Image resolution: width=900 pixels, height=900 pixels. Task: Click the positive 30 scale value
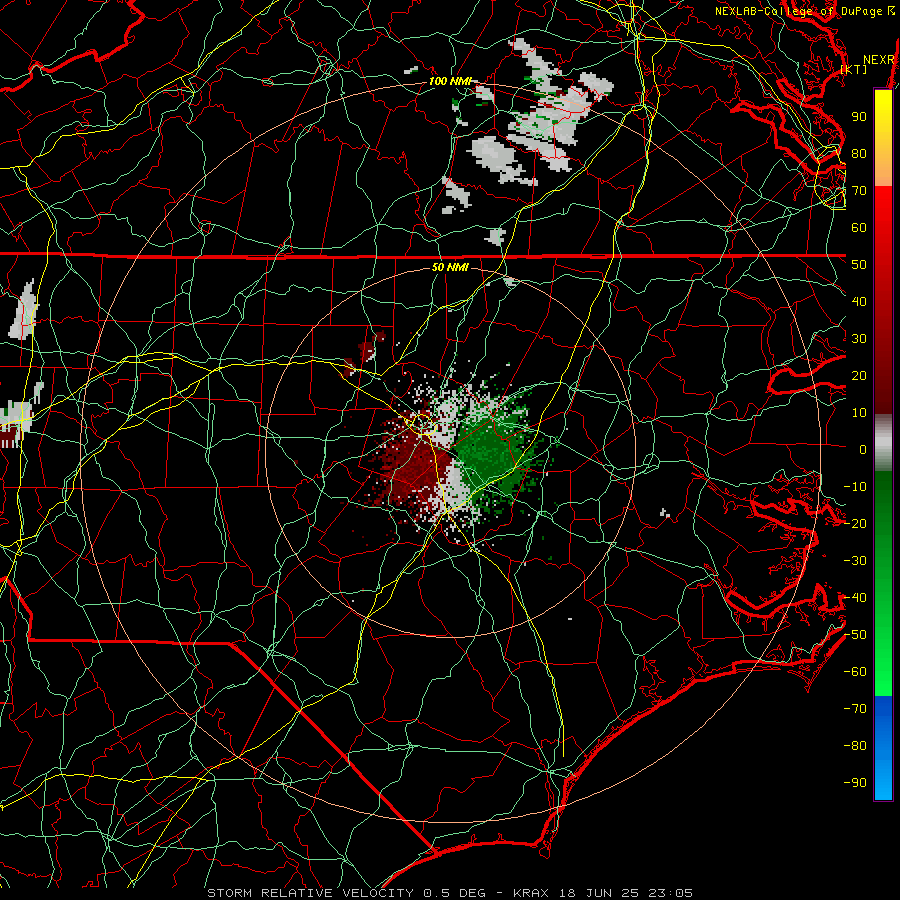click(859, 339)
